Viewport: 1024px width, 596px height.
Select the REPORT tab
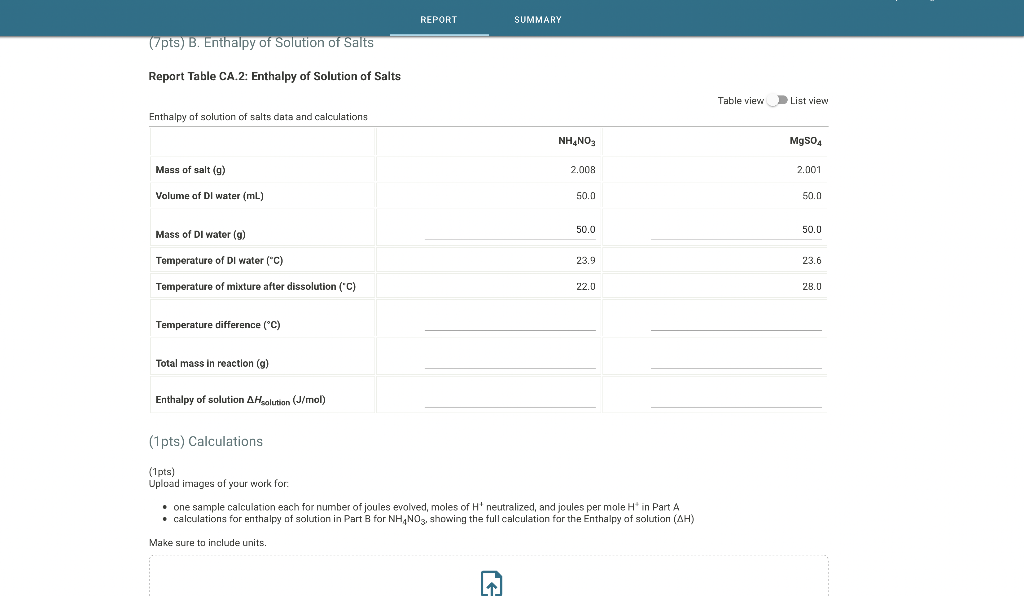click(x=439, y=19)
